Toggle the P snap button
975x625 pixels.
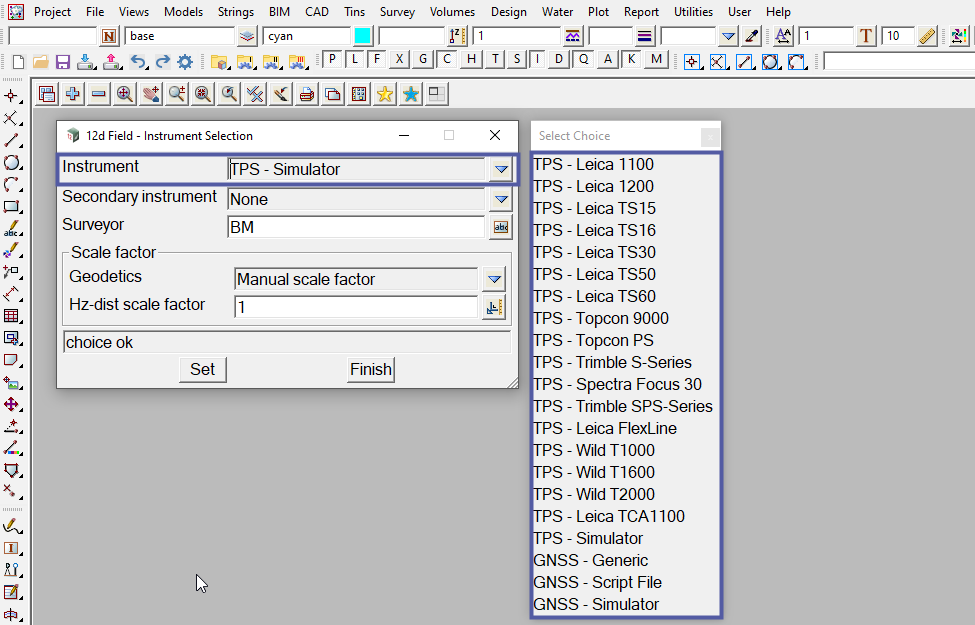point(332,60)
